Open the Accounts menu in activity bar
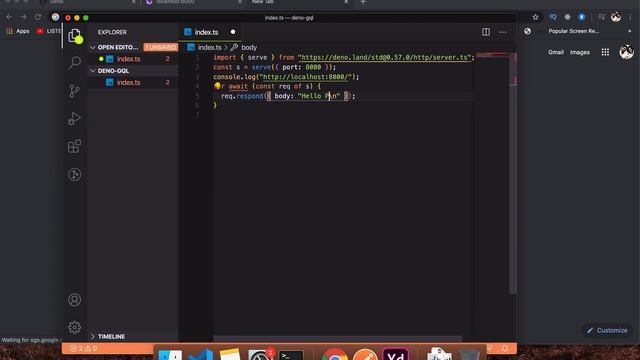This screenshot has width=640, height=360. click(75, 300)
